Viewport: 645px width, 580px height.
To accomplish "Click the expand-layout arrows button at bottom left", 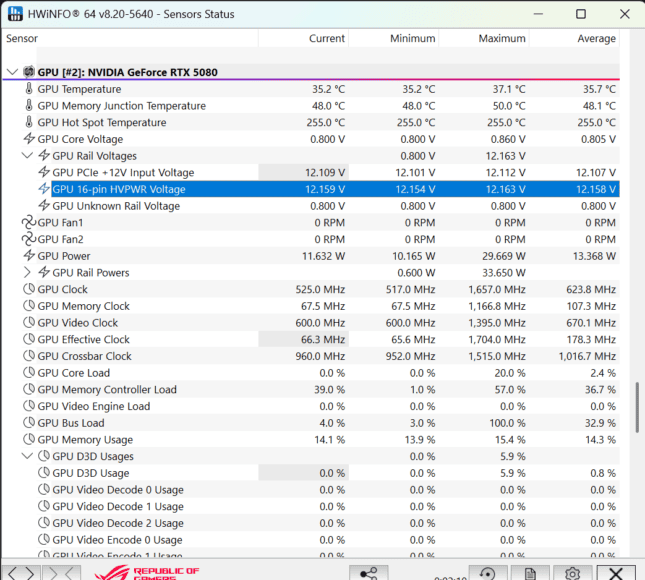I will [x=21, y=573].
